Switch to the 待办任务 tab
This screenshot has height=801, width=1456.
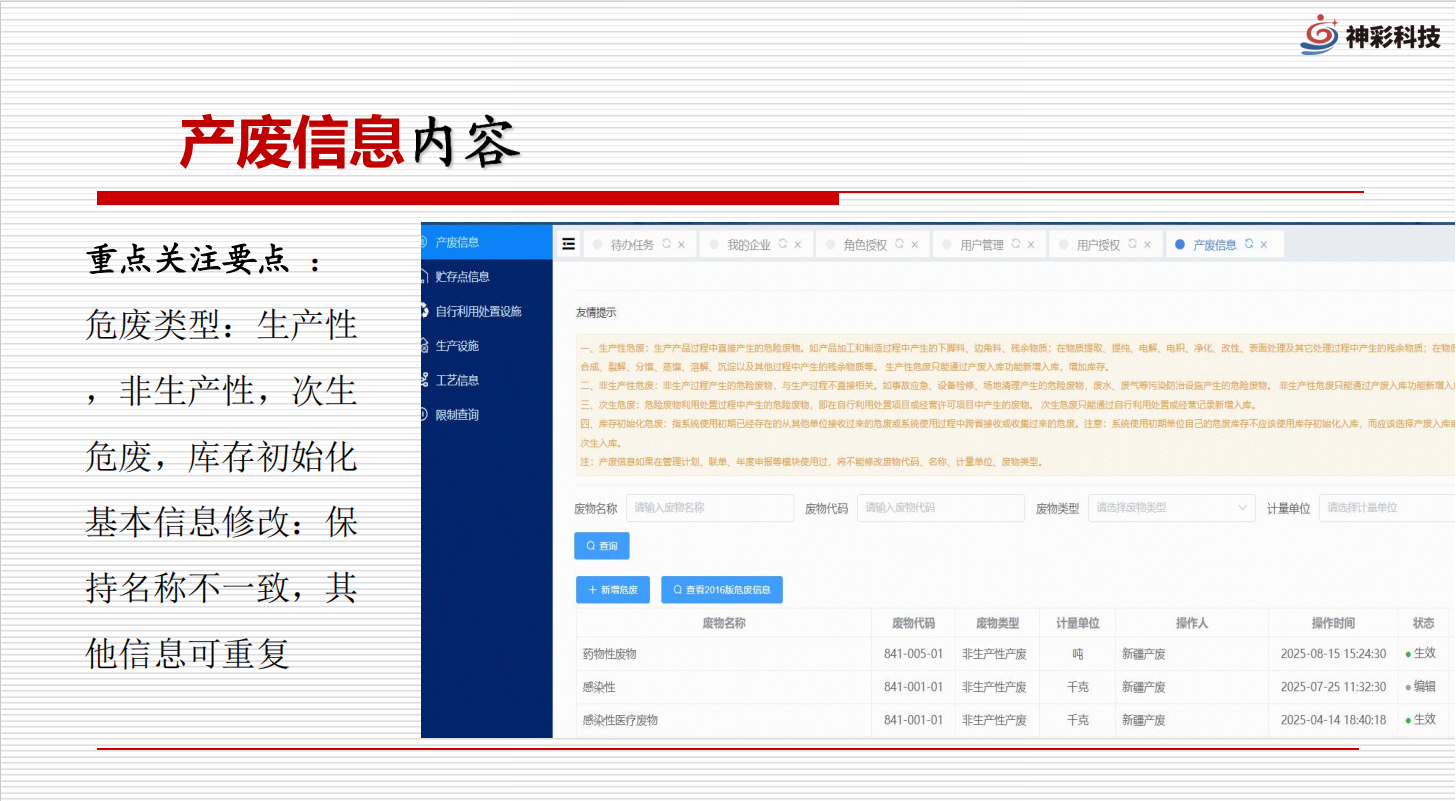tap(631, 245)
